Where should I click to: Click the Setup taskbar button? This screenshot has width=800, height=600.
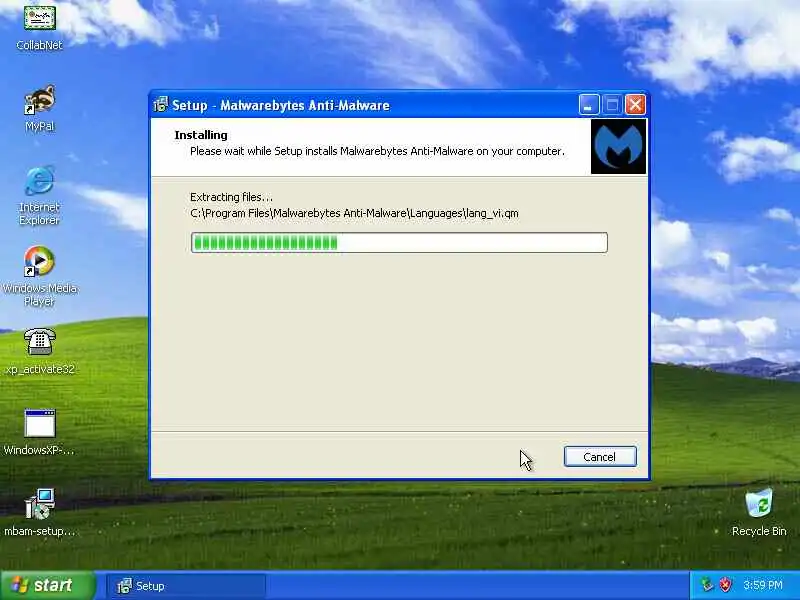pyautogui.click(x=186, y=586)
